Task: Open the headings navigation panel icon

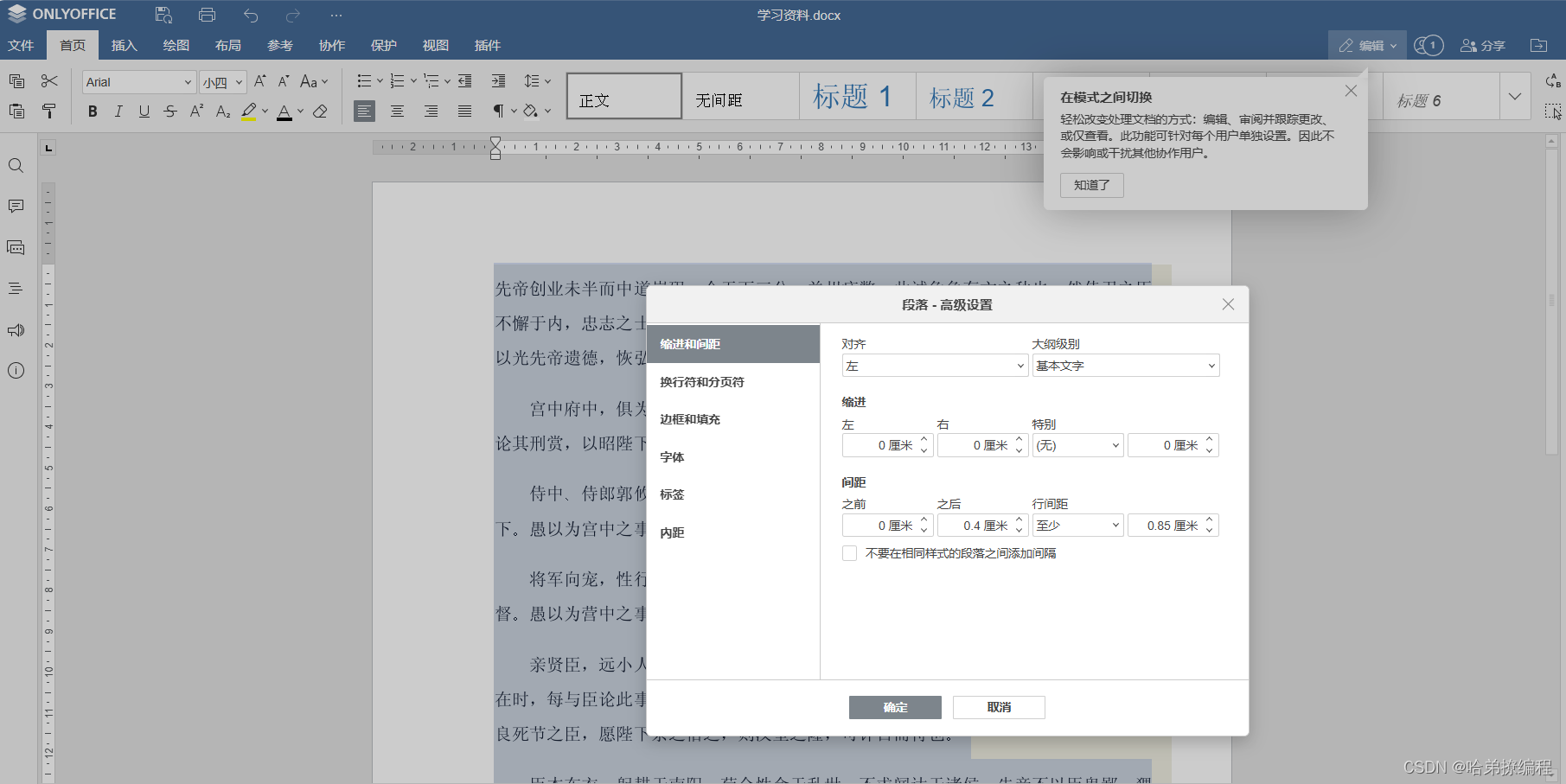Action: (x=16, y=288)
